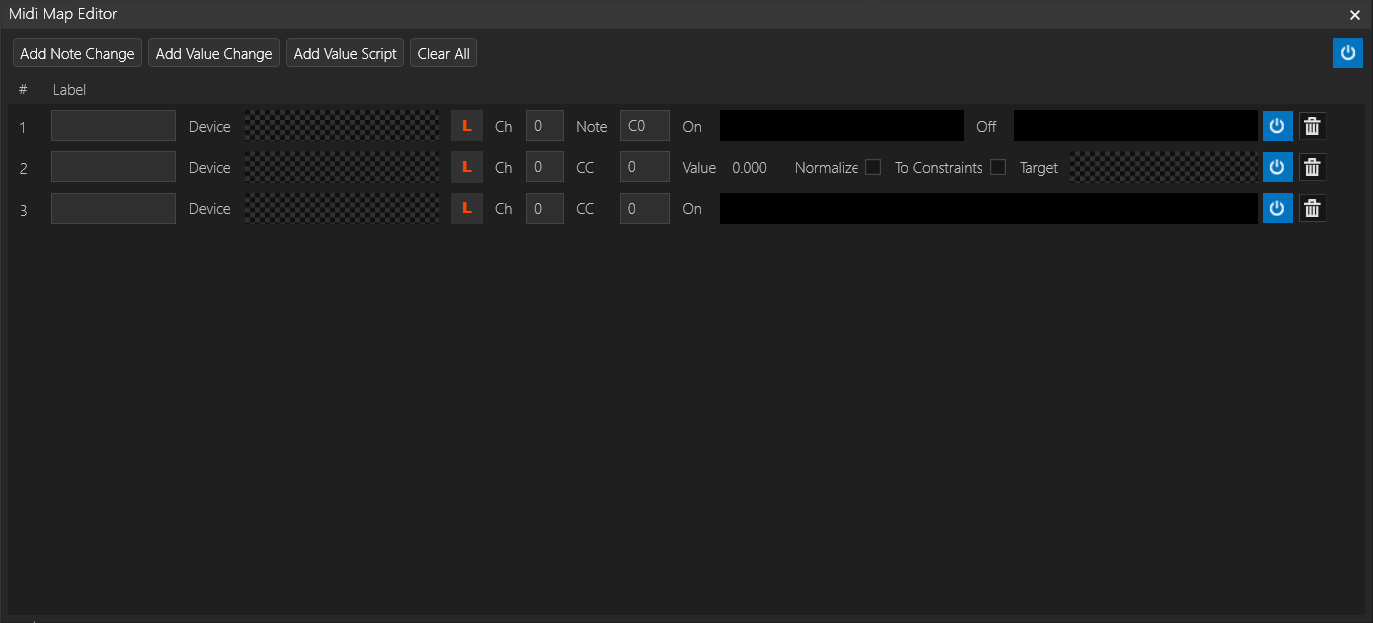Delete row 1 with trash icon
The image size is (1373, 623).
click(x=1313, y=126)
